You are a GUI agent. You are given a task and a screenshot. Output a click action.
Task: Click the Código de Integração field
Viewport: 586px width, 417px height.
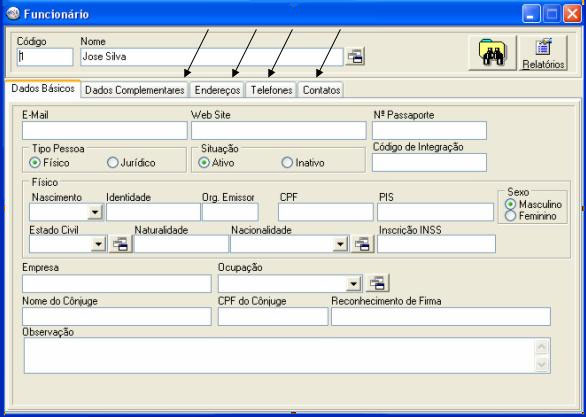click(429, 163)
